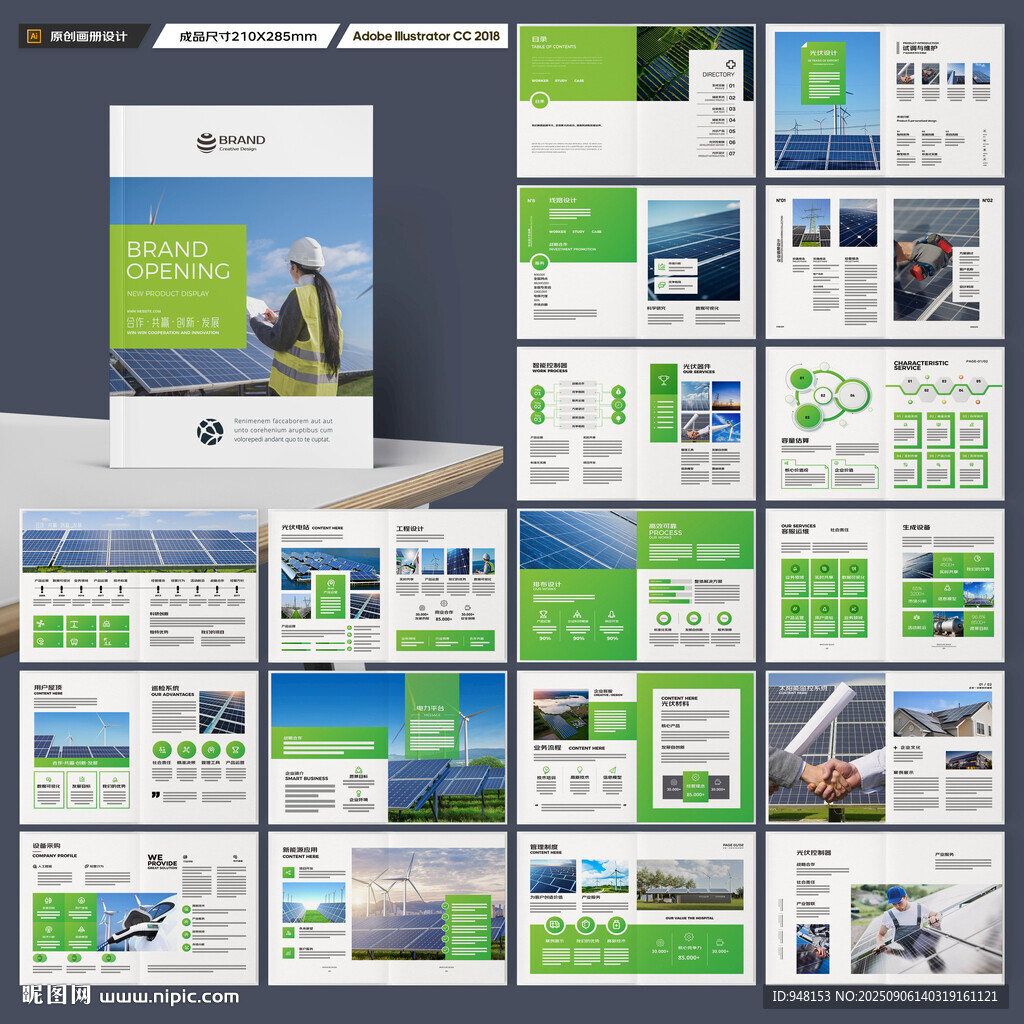Viewport: 1024px width, 1024px height.
Task: Click the bus icon in 管理制度 green band
Action: [x=554, y=925]
